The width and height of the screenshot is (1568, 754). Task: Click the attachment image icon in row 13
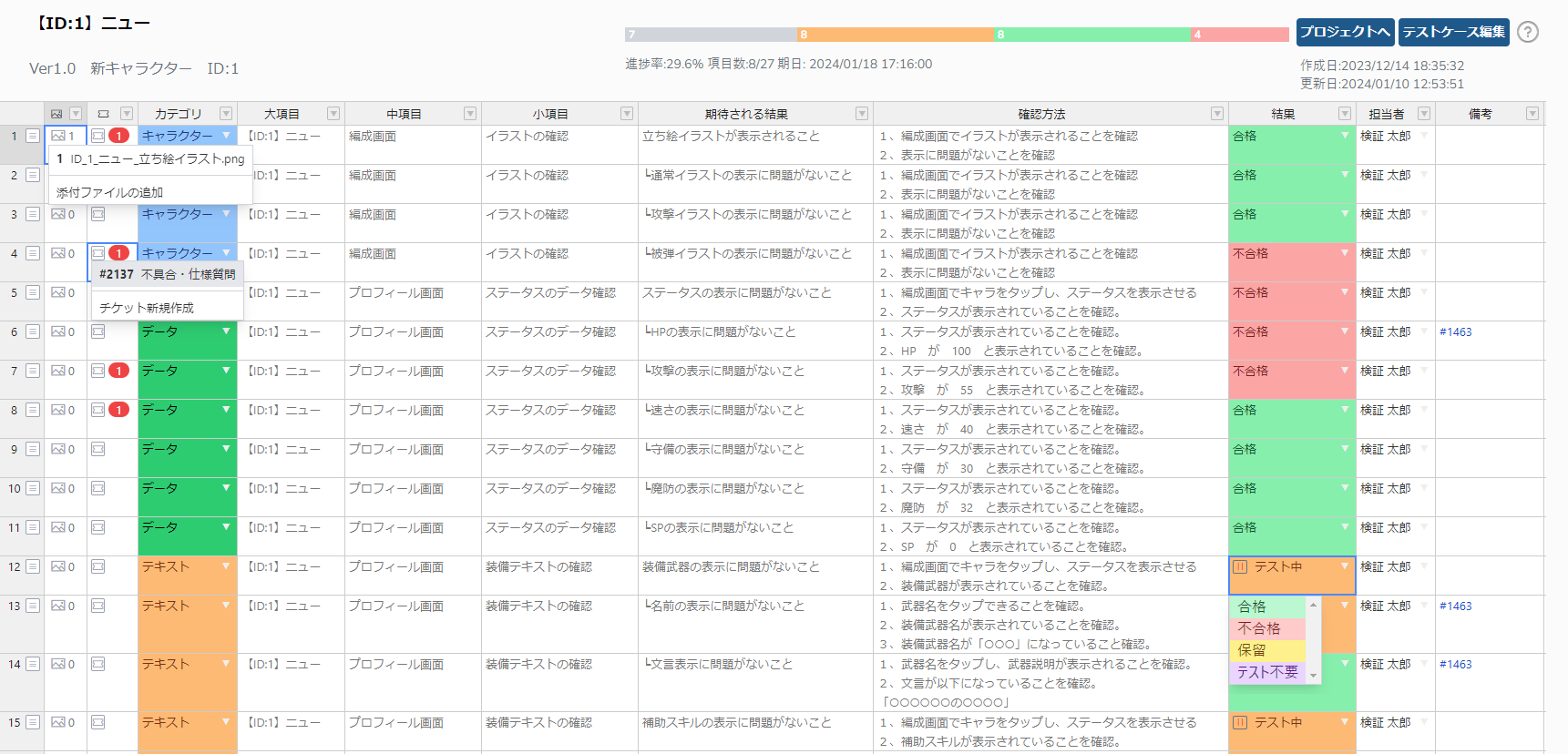tap(58, 606)
